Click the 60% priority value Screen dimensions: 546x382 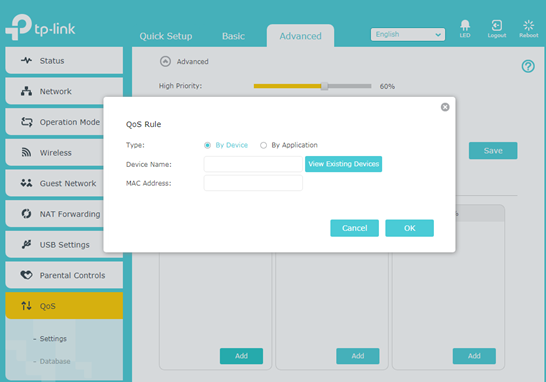387,86
